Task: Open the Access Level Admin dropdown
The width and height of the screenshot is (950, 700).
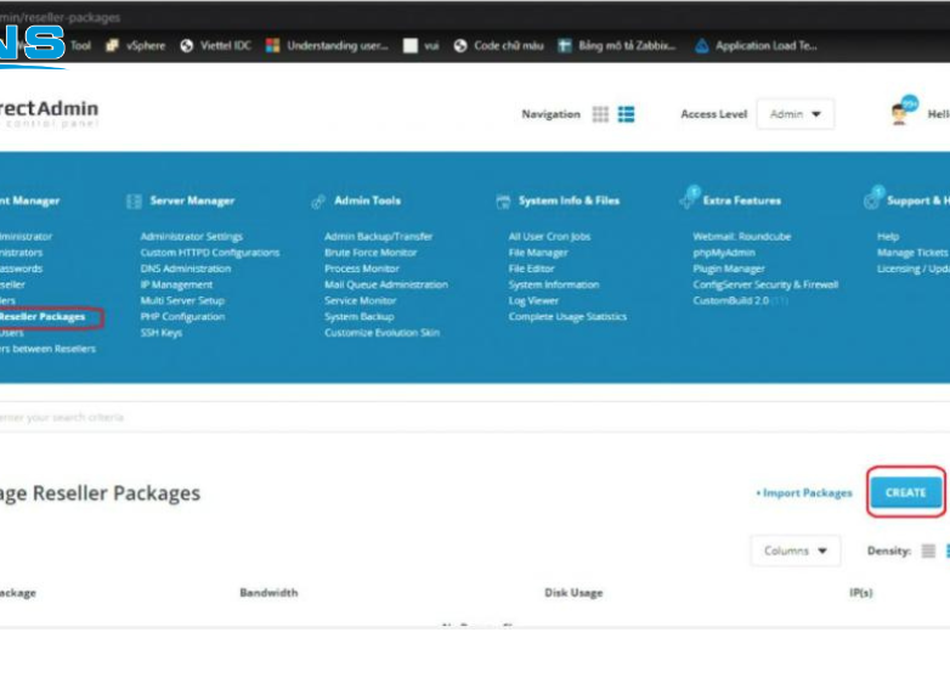Action: [x=795, y=115]
